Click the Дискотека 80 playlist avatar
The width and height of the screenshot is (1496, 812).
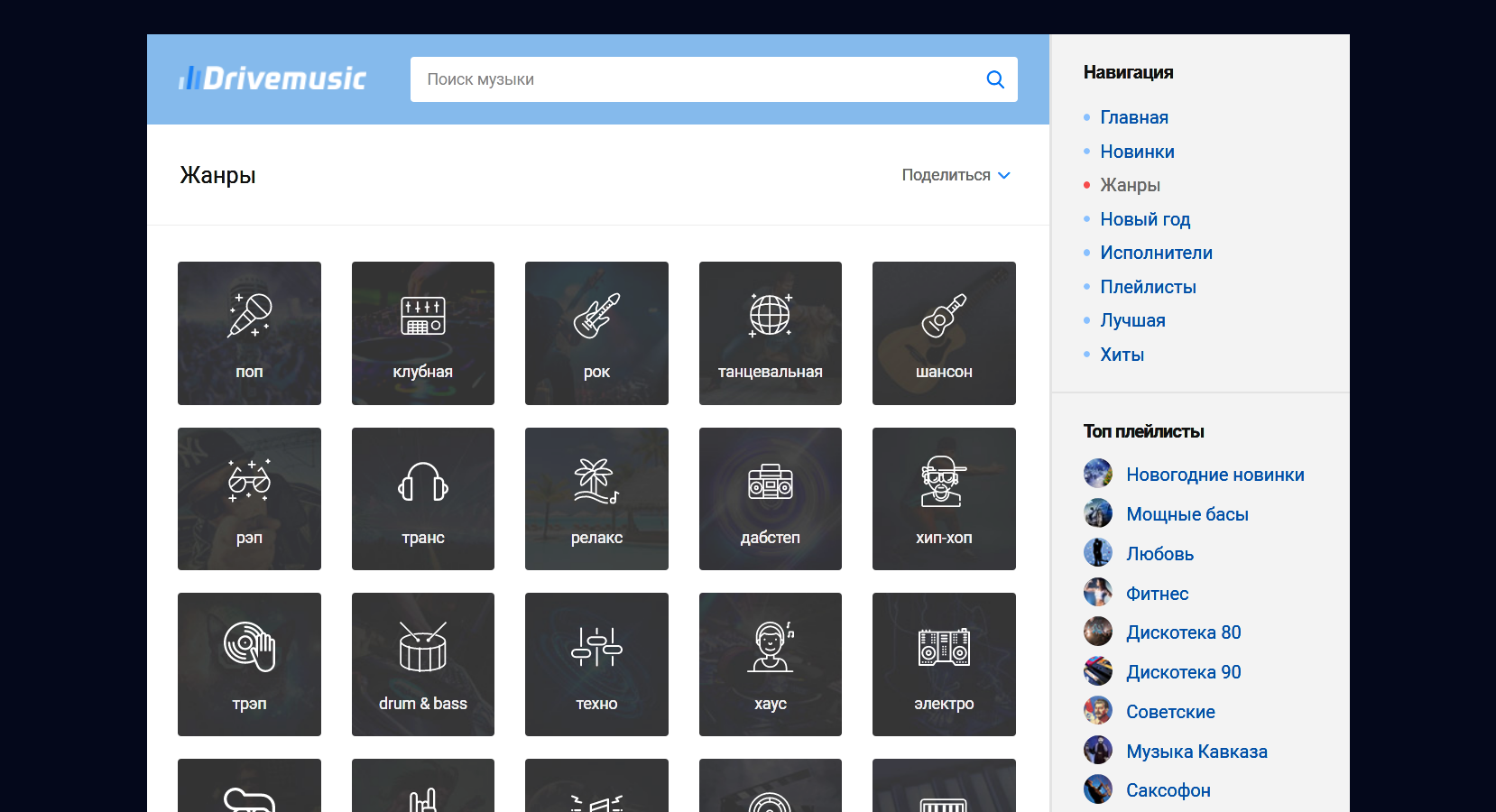[x=1098, y=632]
